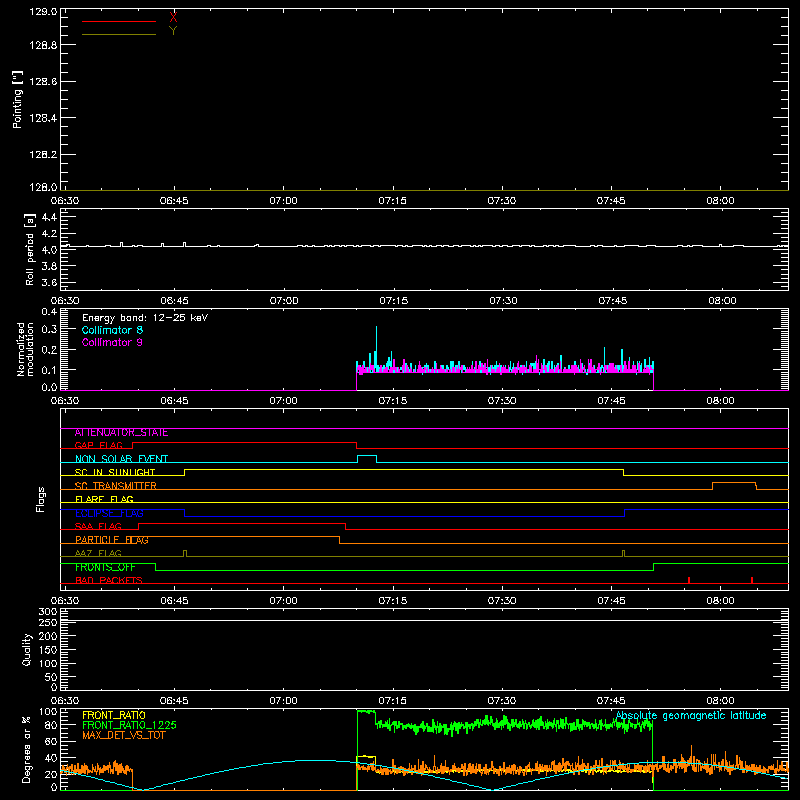The image size is (800, 800).
Task: Click '07:00' under the modulation panel
Action: click(283, 401)
